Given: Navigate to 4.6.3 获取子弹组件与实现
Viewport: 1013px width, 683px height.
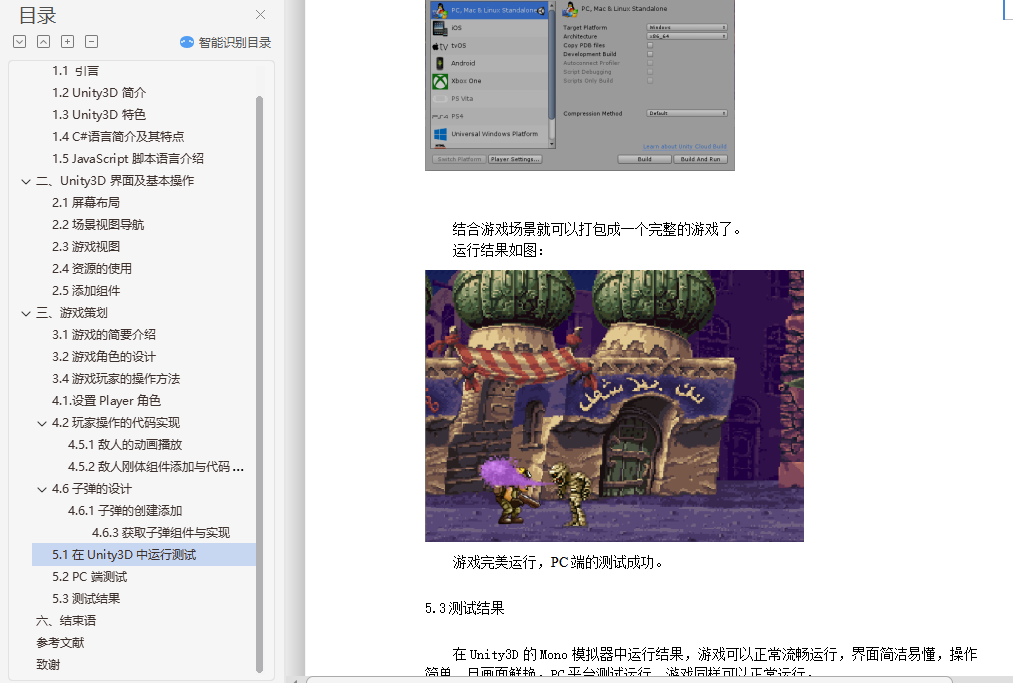Looking at the screenshot, I should pos(161,532).
